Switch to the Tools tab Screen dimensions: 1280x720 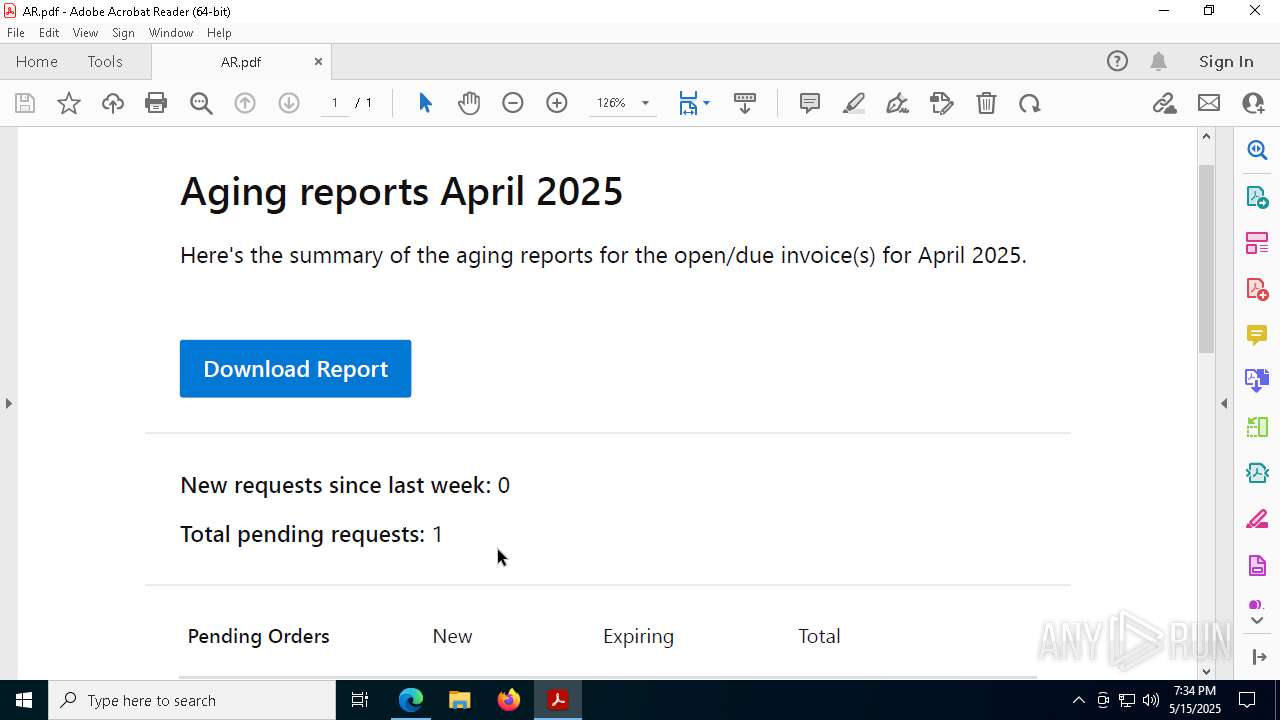pyautogui.click(x=105, y=62)
